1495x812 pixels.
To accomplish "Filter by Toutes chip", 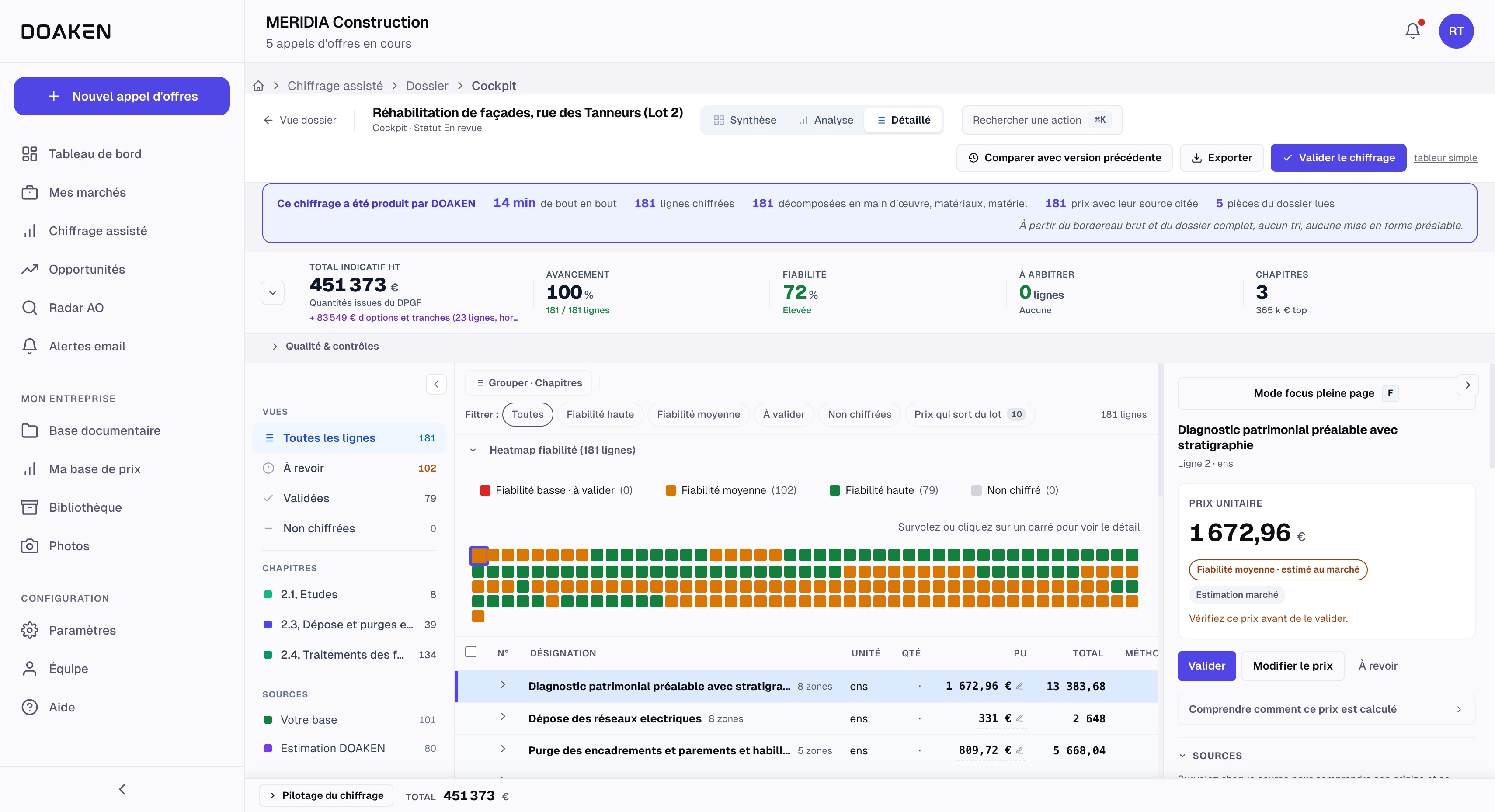I will click(528, 414).
